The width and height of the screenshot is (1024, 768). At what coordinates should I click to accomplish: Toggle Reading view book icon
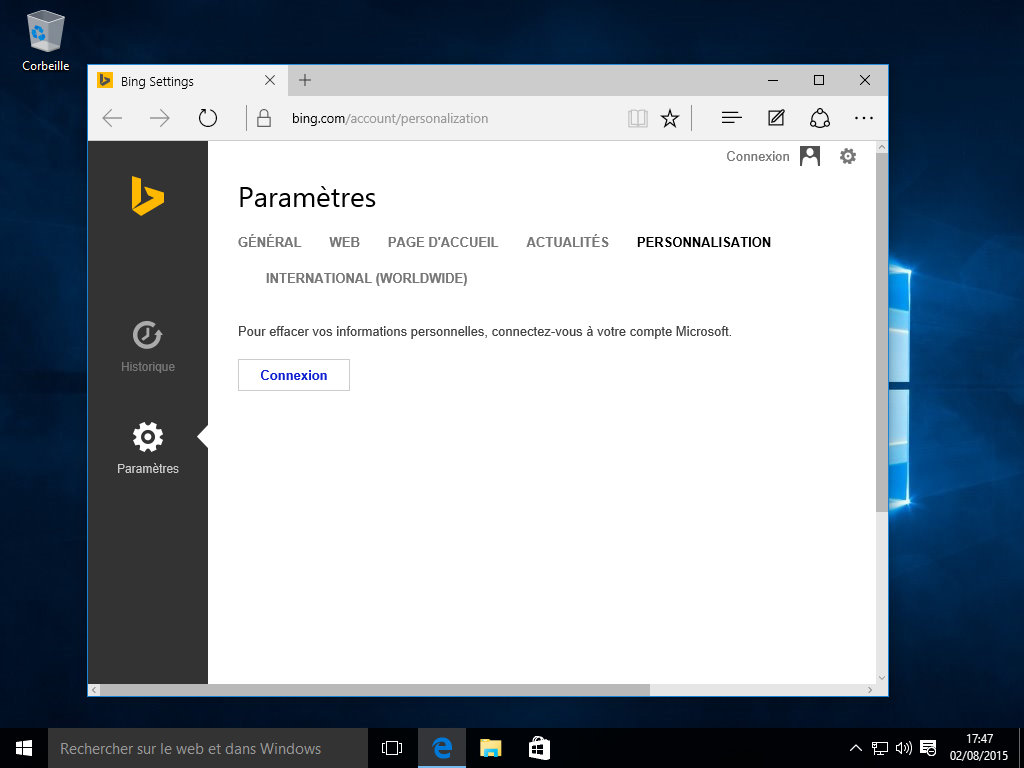[638, 118]
